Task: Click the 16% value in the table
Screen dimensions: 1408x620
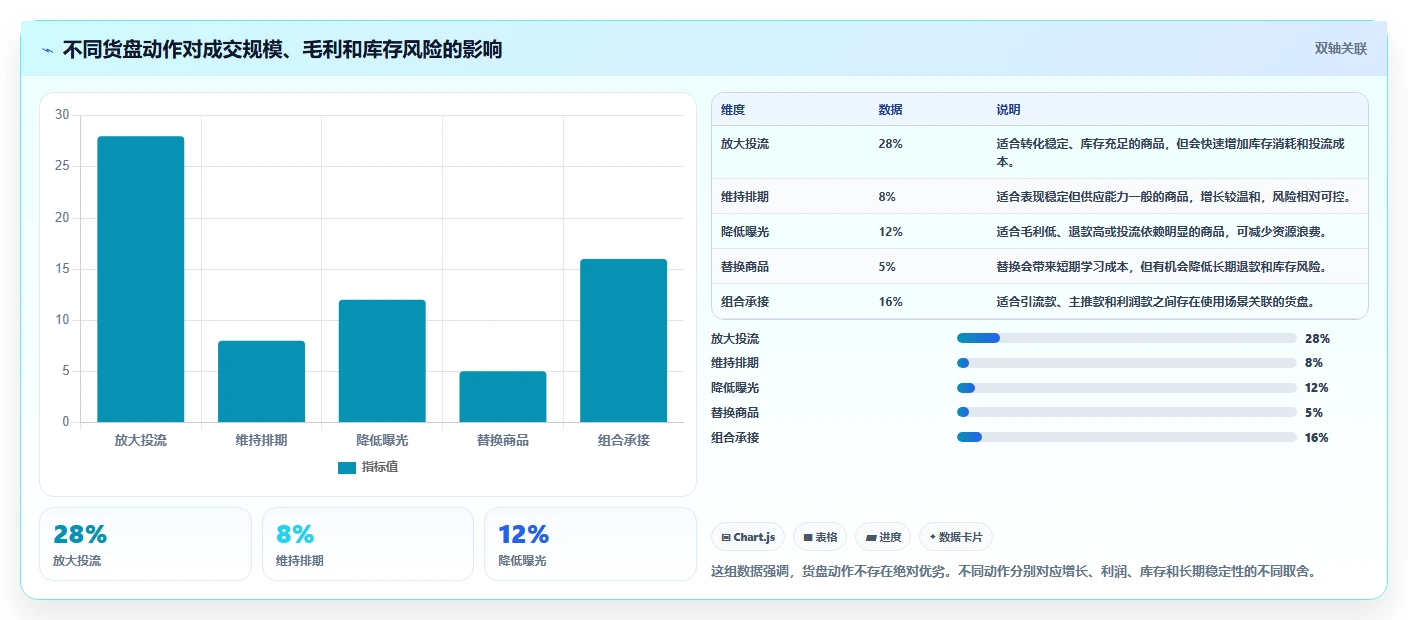Action: pyautogui.click(x=890, y=302)
